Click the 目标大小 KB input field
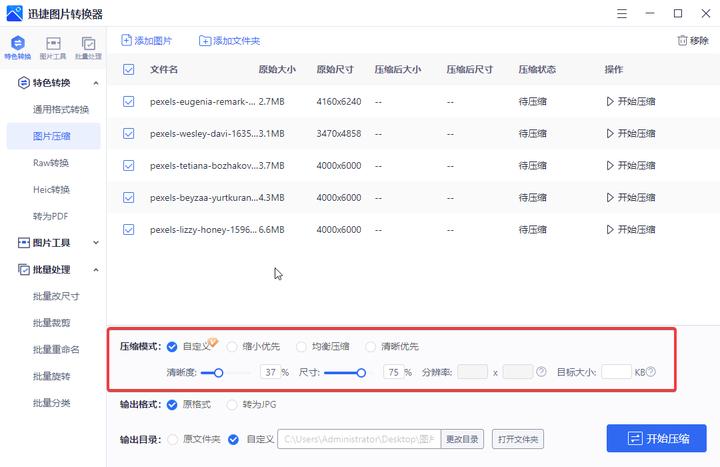 616,371
